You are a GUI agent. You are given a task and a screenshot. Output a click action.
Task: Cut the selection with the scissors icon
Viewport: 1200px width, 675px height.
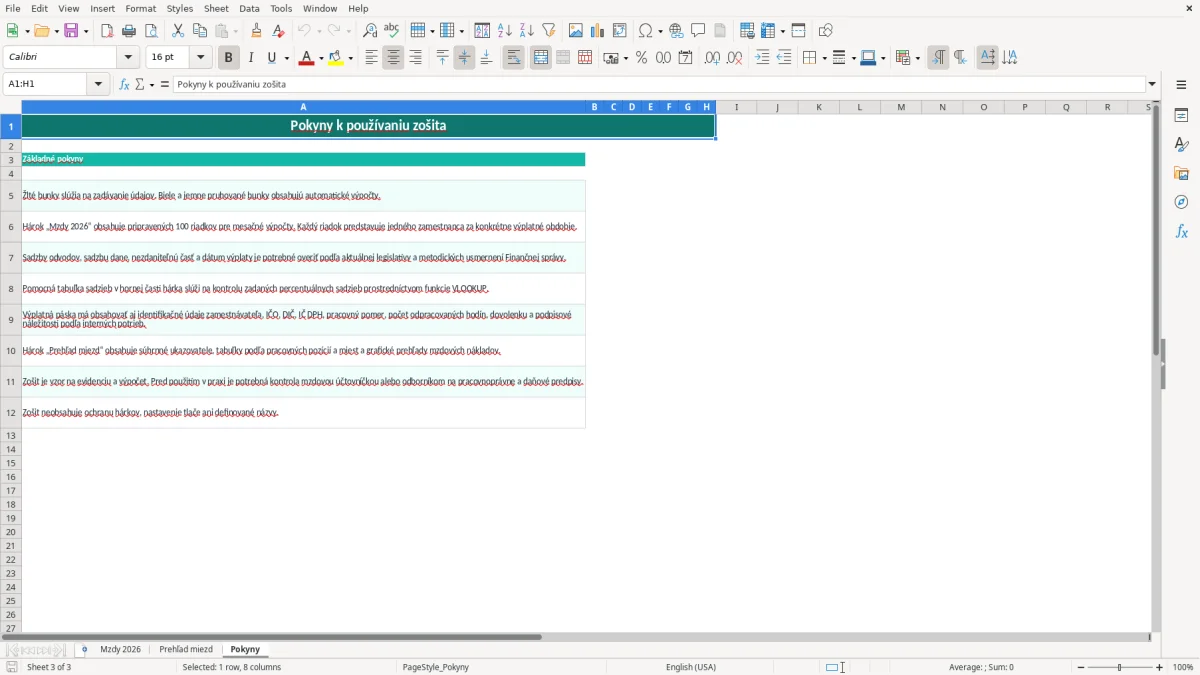[x=178, y=31]
